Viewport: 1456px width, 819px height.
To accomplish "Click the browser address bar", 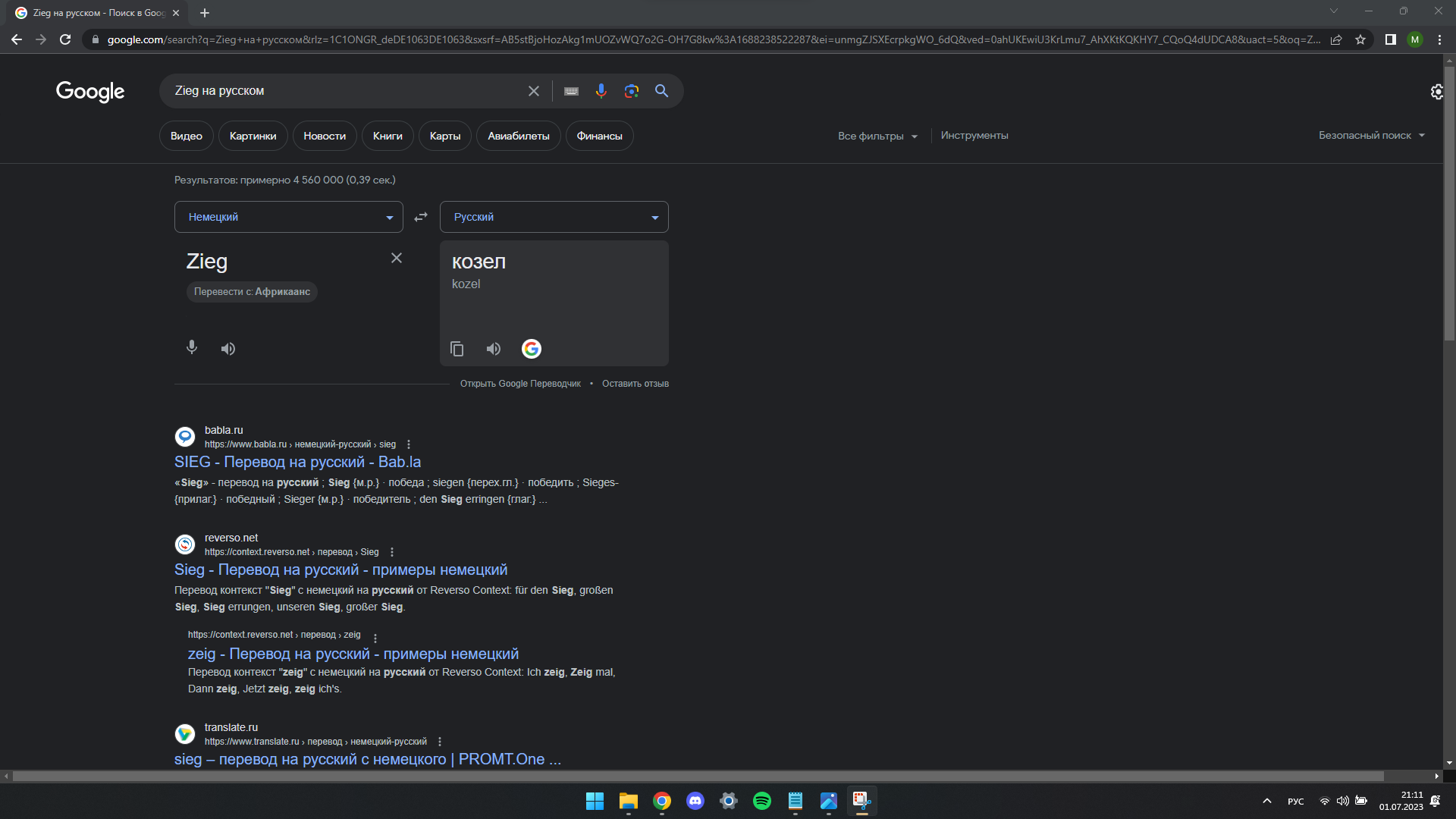I will (x=713, y=39).
